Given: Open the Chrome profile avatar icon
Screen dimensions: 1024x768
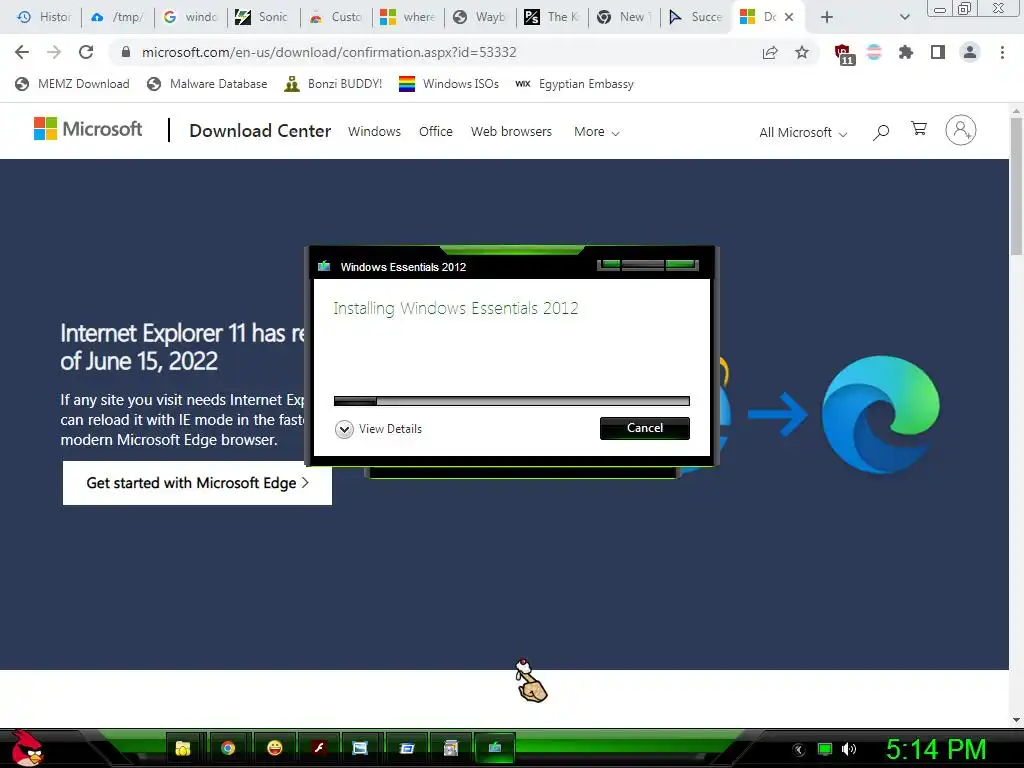Looking at the screenshot, I should click(970, 52).
